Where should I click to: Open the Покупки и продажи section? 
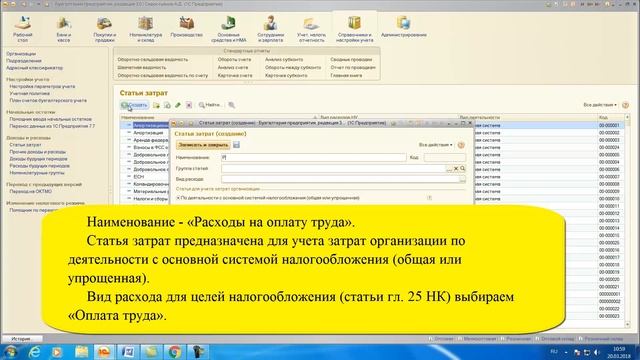click(104, 29)
